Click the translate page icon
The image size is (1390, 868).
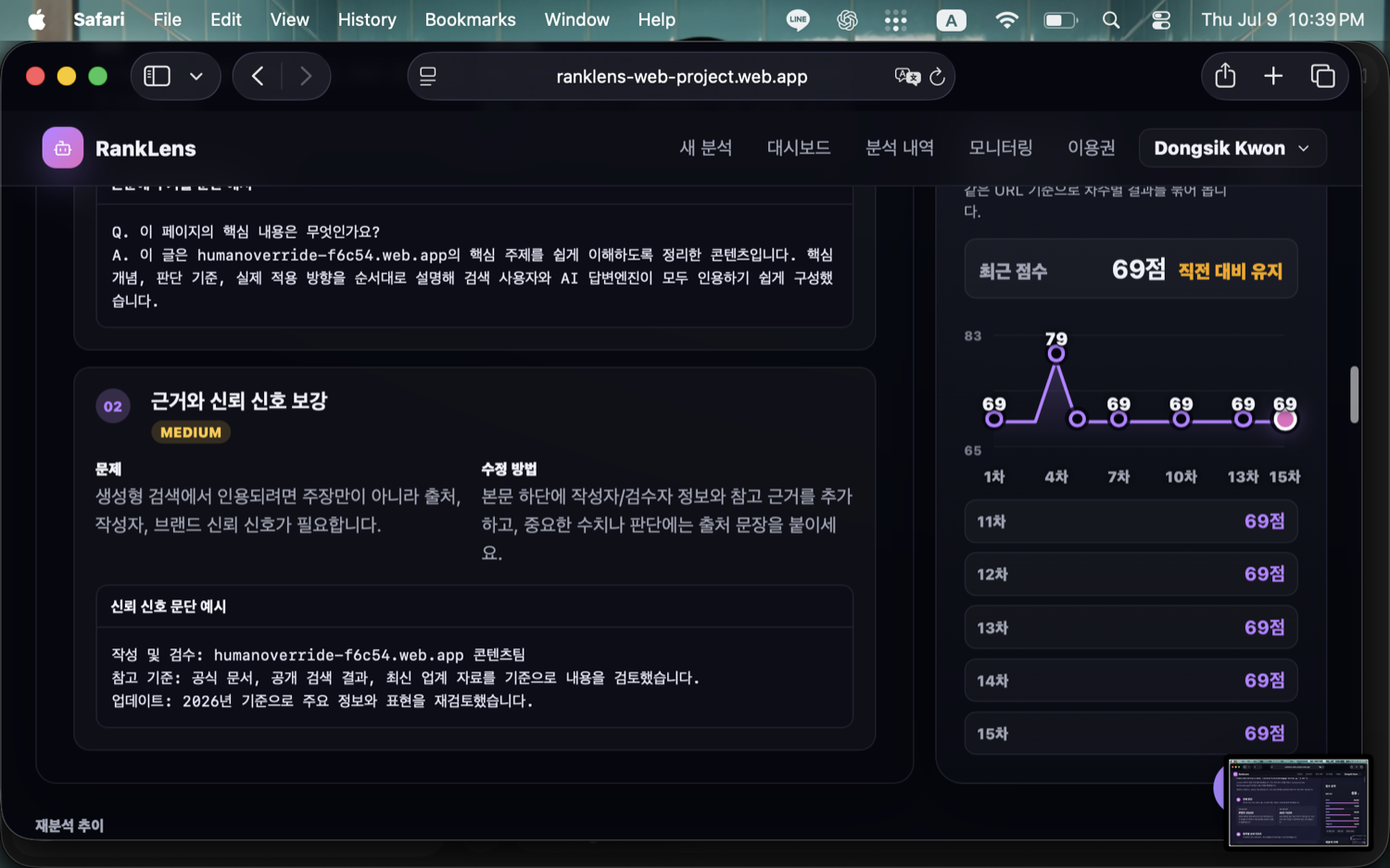coord(906,76)
